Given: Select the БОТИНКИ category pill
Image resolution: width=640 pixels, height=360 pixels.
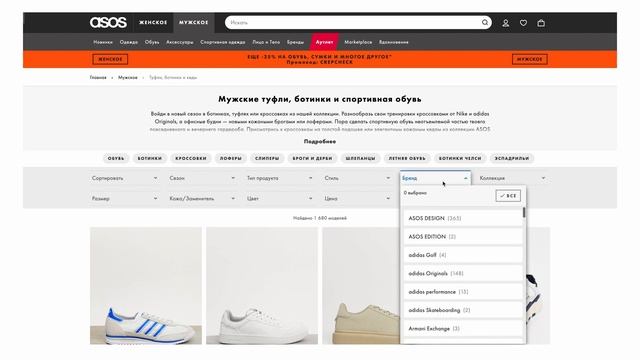Looking at the screenshot, I should (150, 158).
